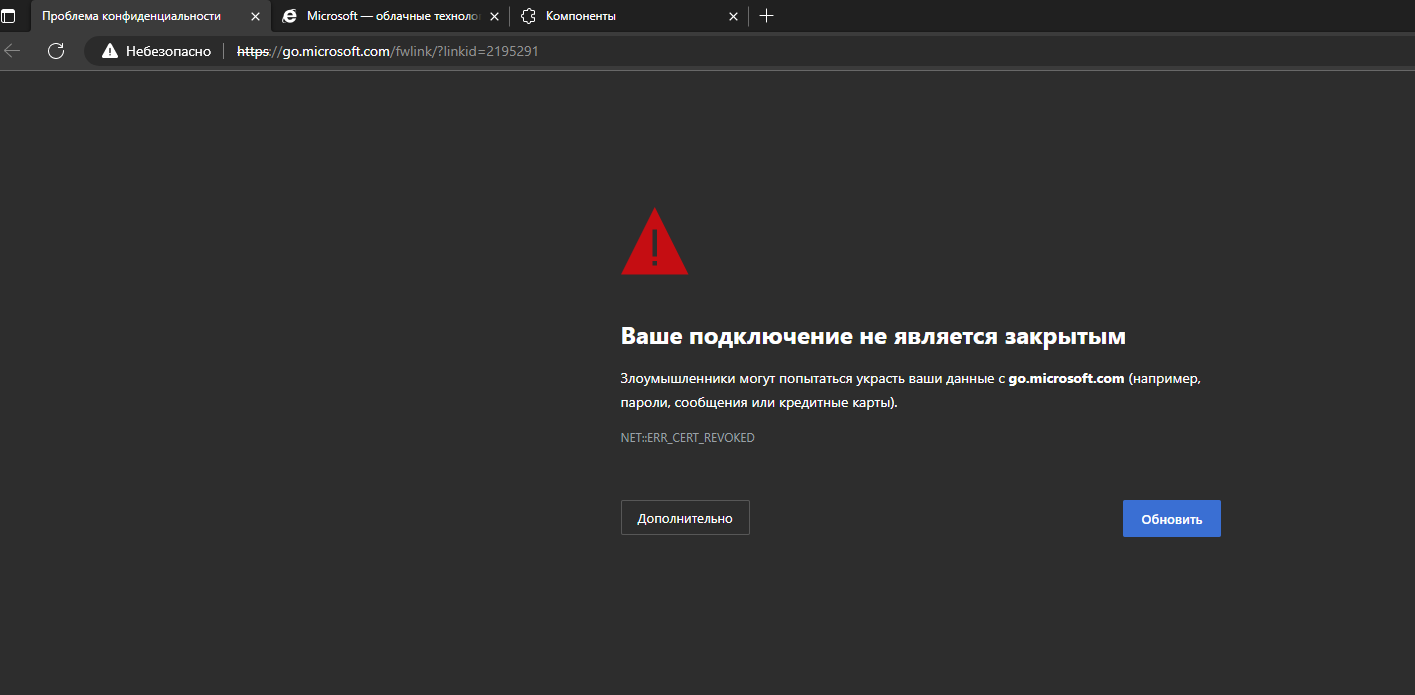Click the Обновить button
The width and height of the screenshot is (1415, 695).
pos(1171,518)
